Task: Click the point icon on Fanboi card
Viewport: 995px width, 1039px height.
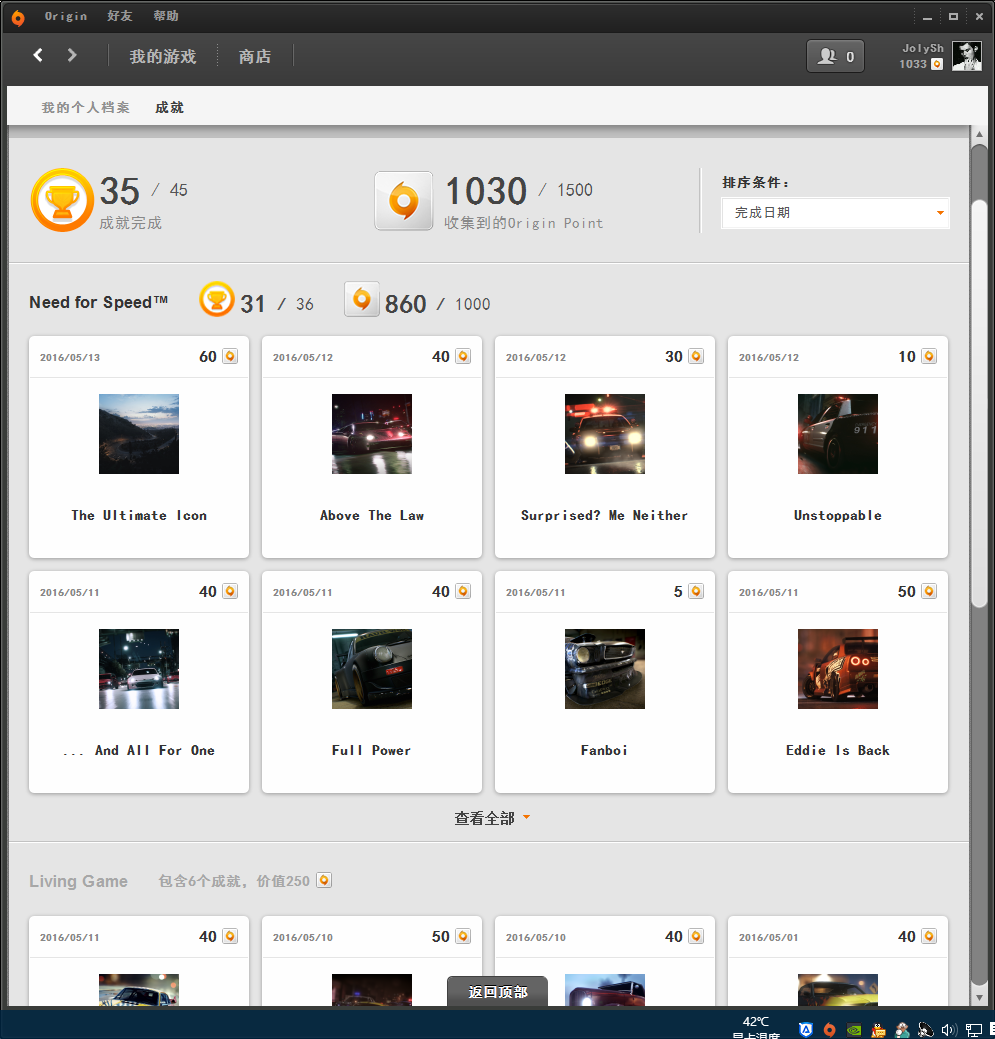Action: pyautogui.click(x=696, y=591)
